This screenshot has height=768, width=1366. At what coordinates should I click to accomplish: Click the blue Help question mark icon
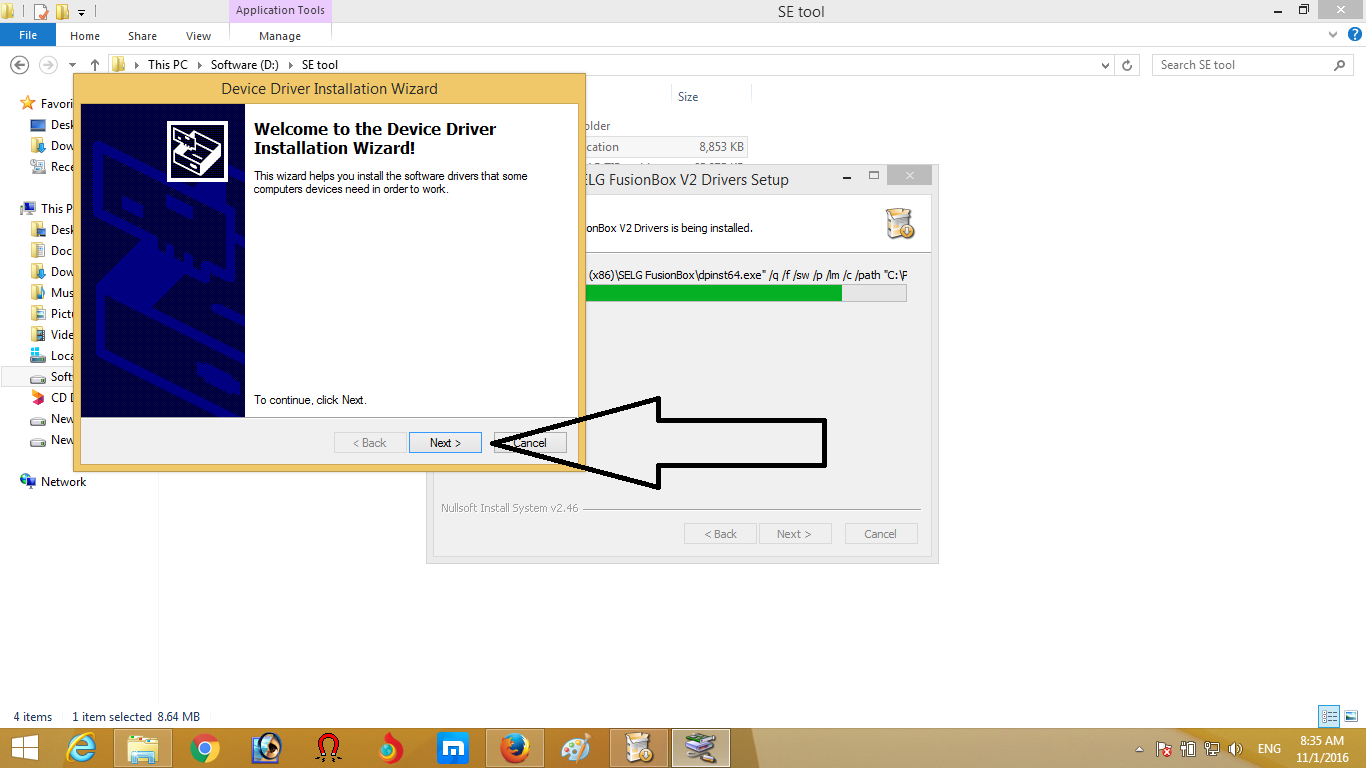1356,33
